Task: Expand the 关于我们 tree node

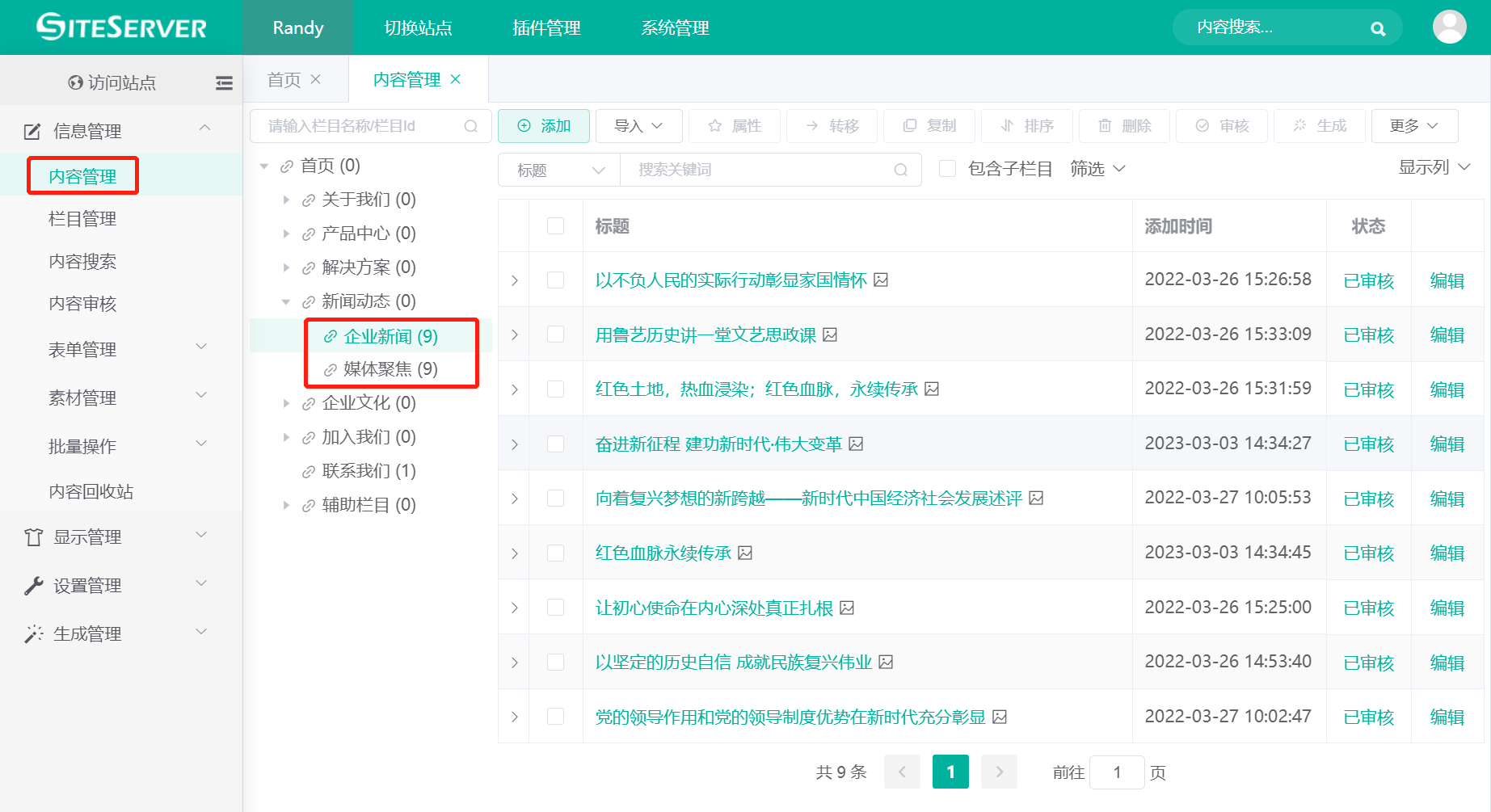Action: pyautogui.click(x=286, y=200)
